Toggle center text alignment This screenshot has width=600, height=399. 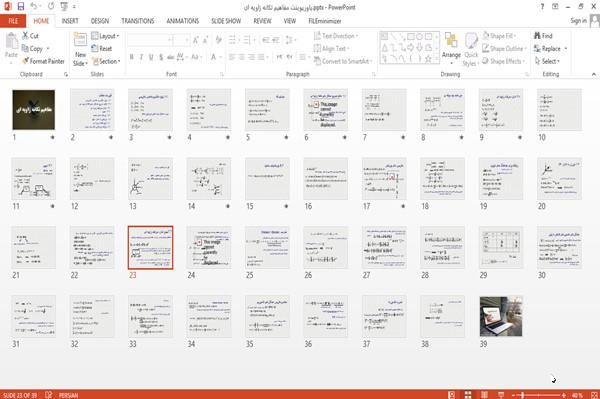(241, 57)
